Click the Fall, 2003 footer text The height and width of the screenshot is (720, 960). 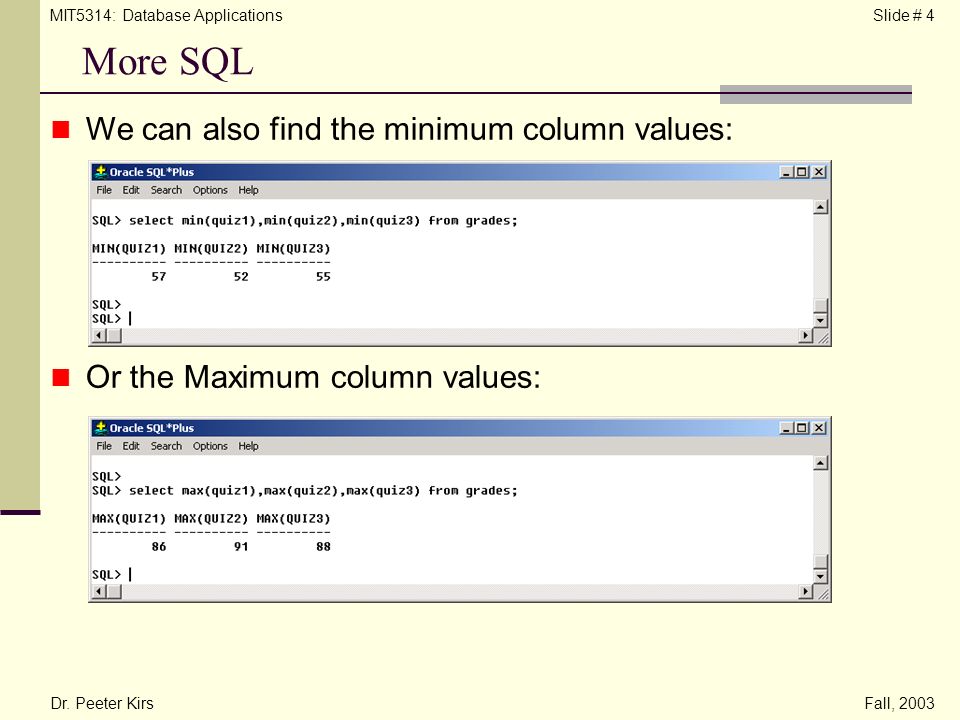899,703
